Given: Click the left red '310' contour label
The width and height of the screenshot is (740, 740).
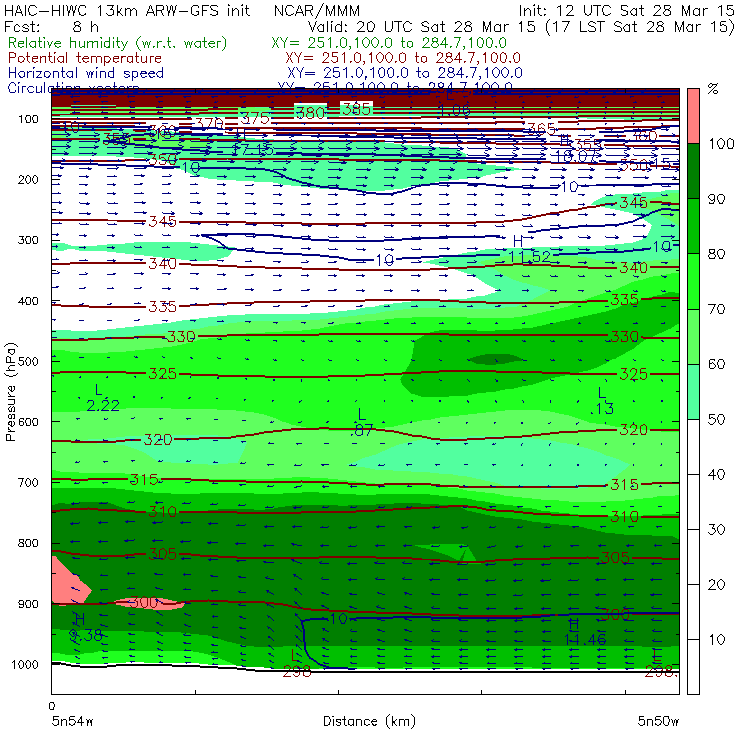Looking at the screenshot, I should click(x=162, y=512).
